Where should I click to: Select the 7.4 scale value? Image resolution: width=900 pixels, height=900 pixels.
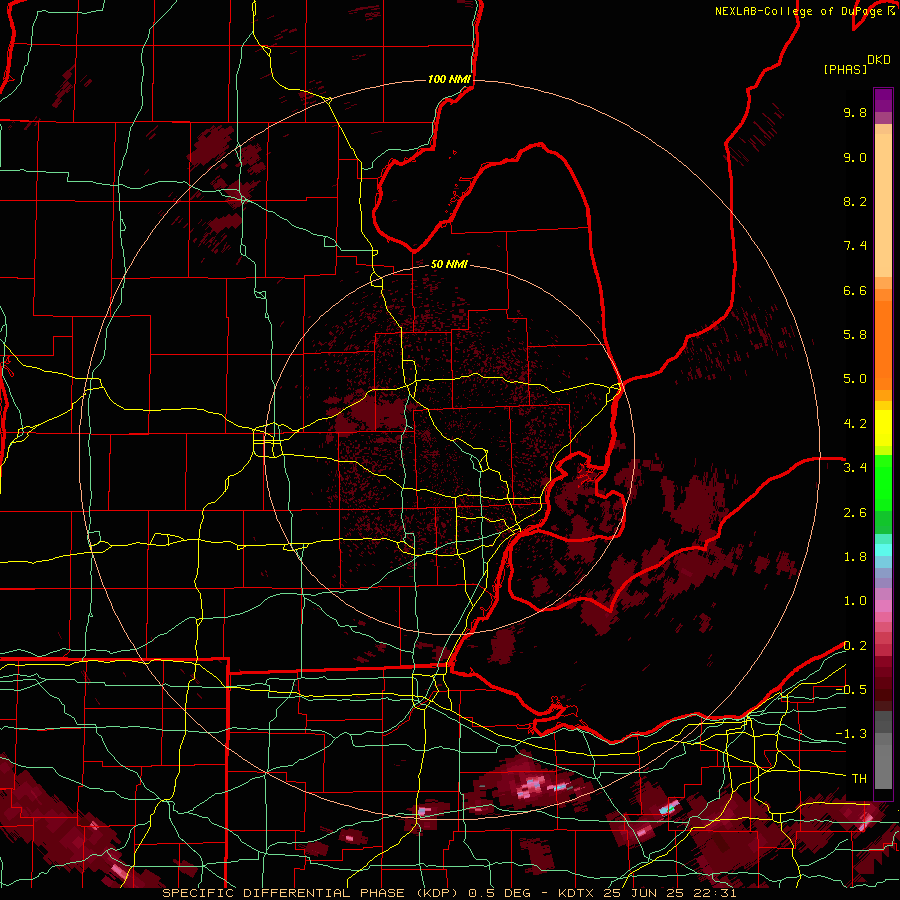pos(855,246)
